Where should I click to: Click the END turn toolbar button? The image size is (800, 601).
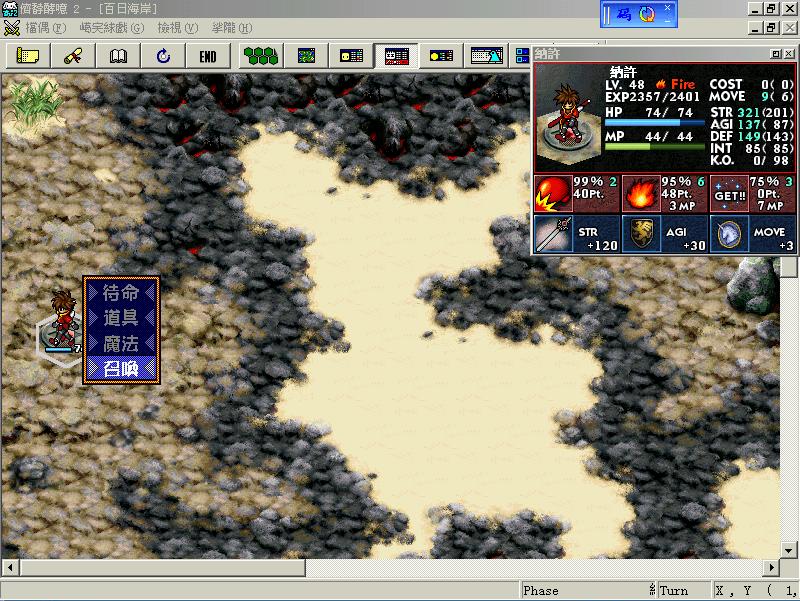point(208,56)
